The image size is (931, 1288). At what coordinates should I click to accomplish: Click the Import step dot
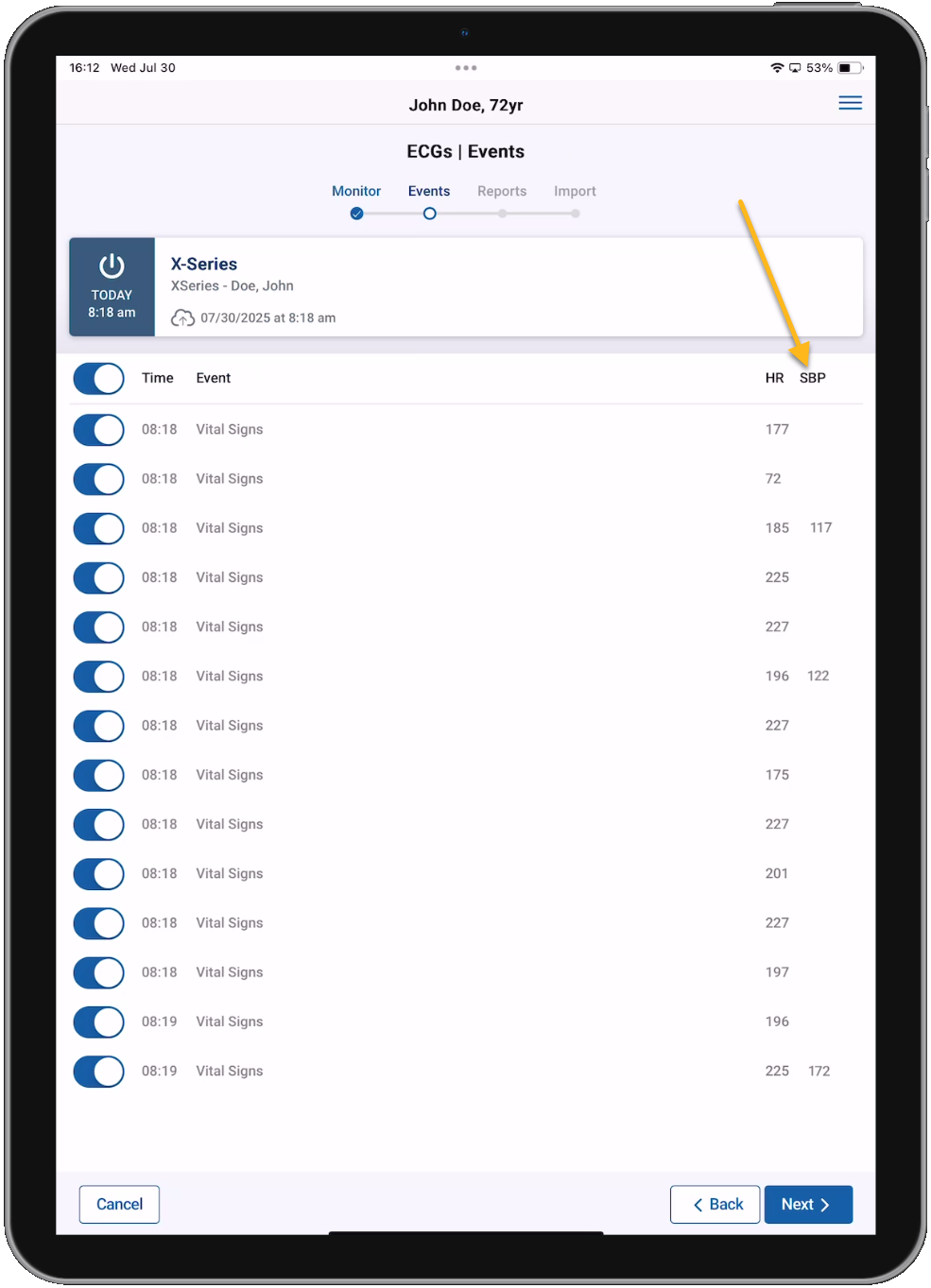575,214
